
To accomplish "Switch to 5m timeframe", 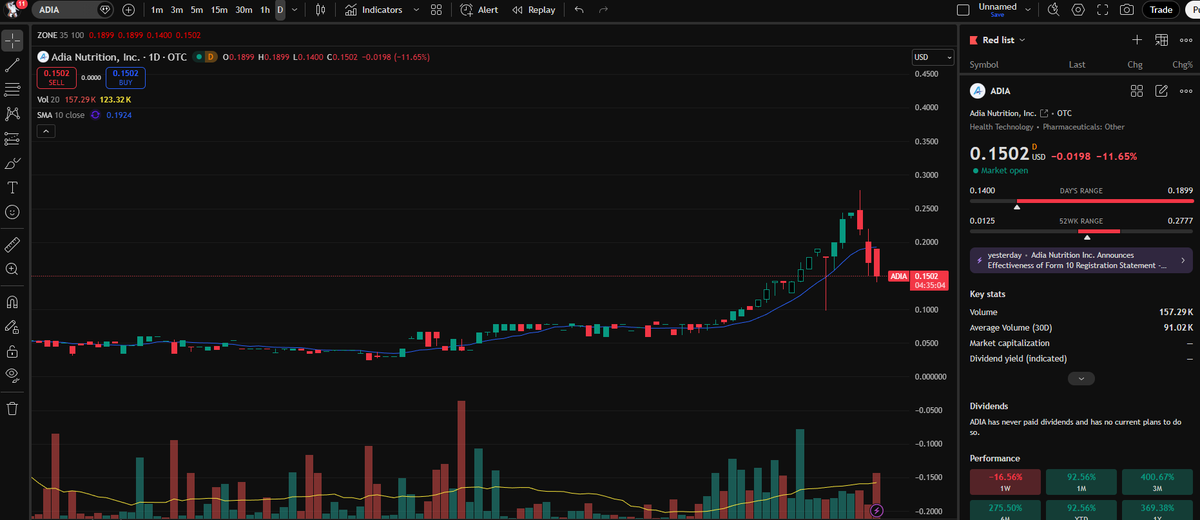I will click(x=197, y=10).
